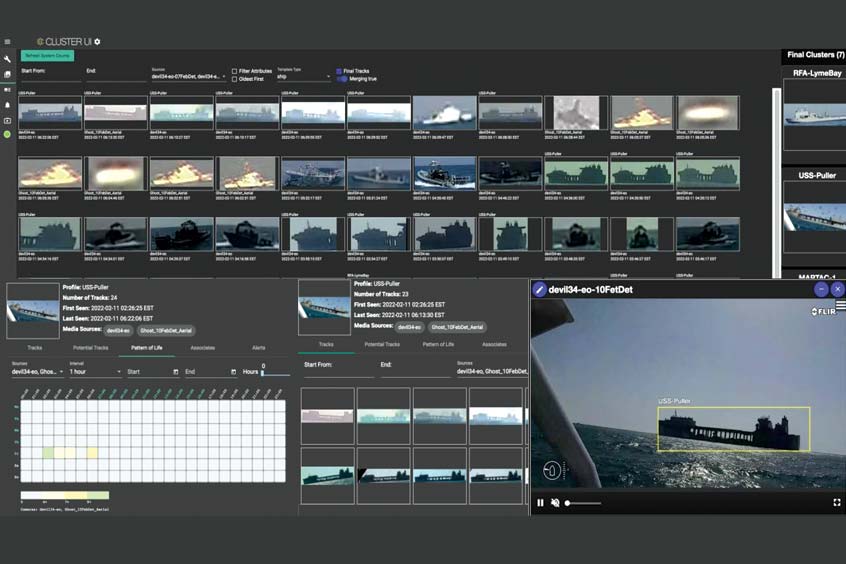
Task: Open the Interval dropdown set to 1 hour
Action: tap(95, 372)
